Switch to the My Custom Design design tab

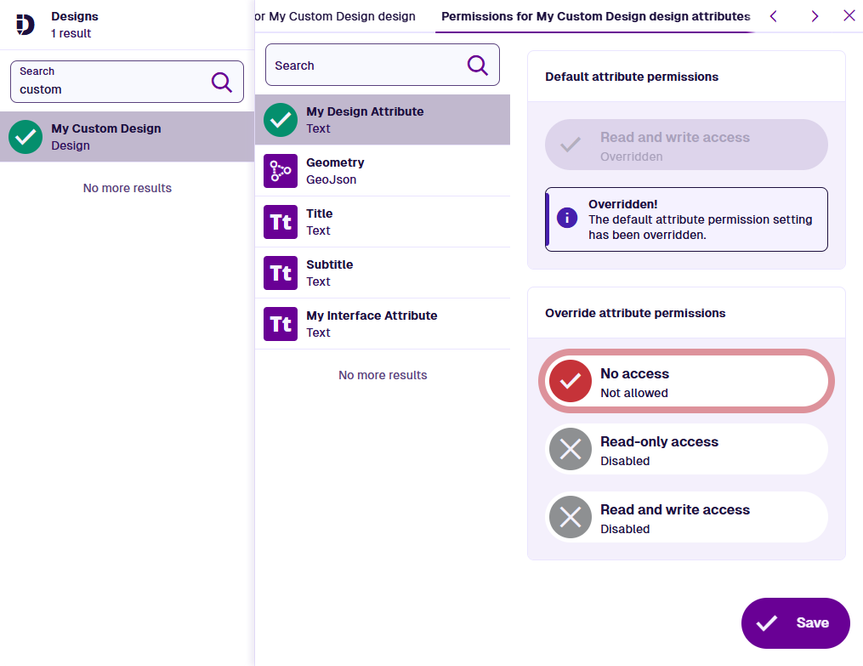tap(335, 17)
